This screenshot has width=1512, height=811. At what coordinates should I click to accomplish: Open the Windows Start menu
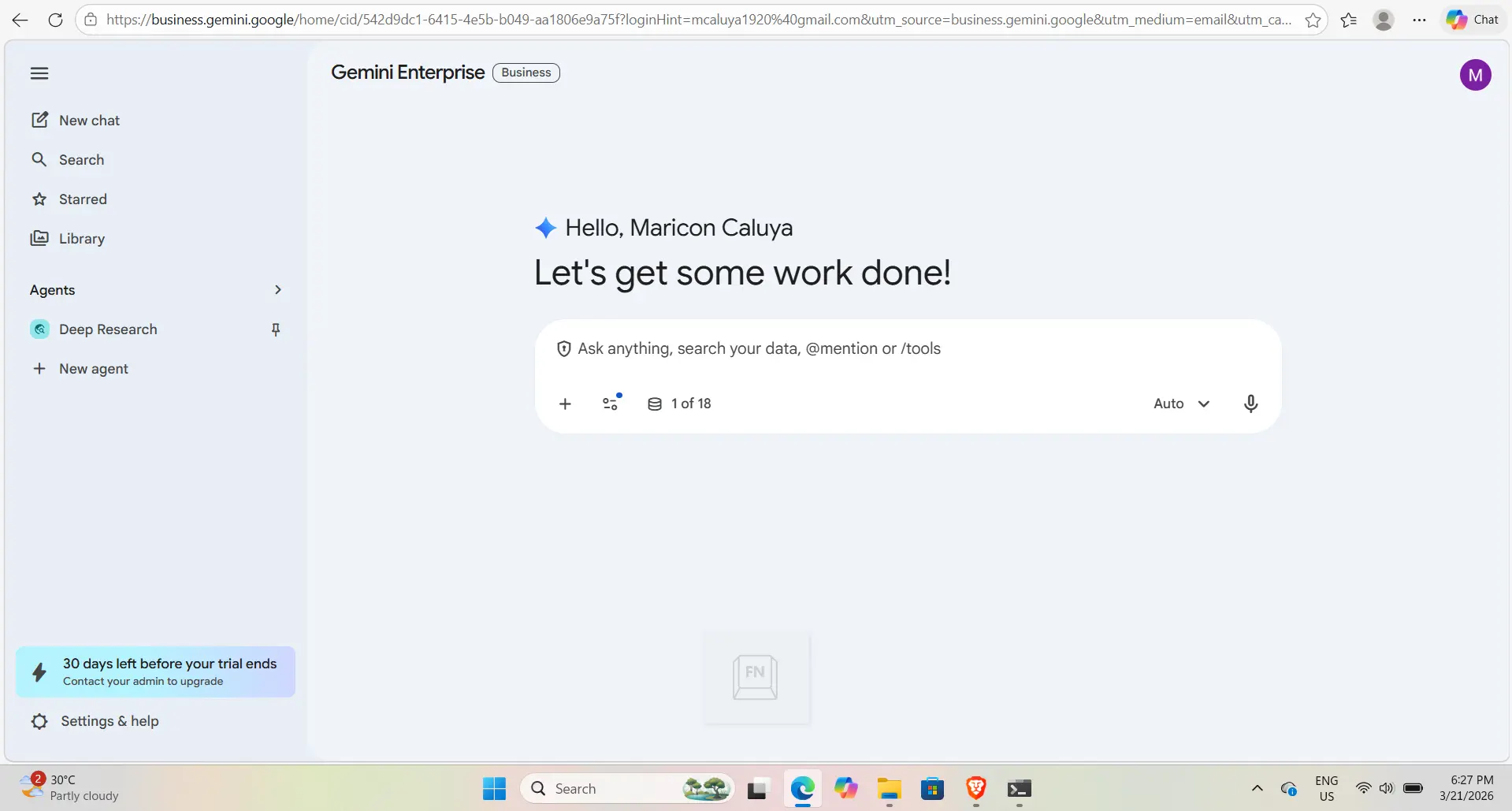494,788
